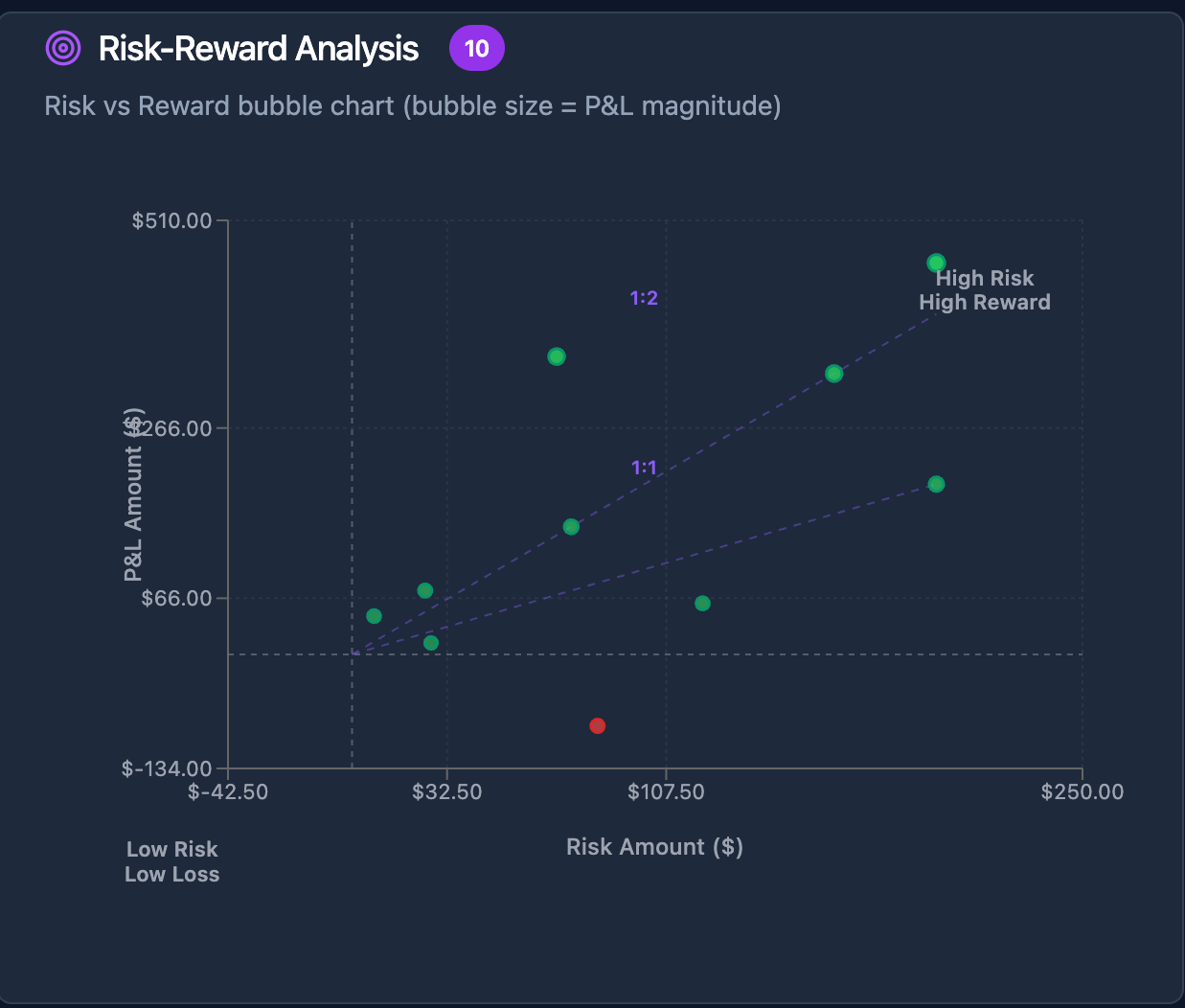This screenshot has height=1008, width=1185.
Task: Click the $250.00 x-axis label
Action: click(x=1082, y=792)
